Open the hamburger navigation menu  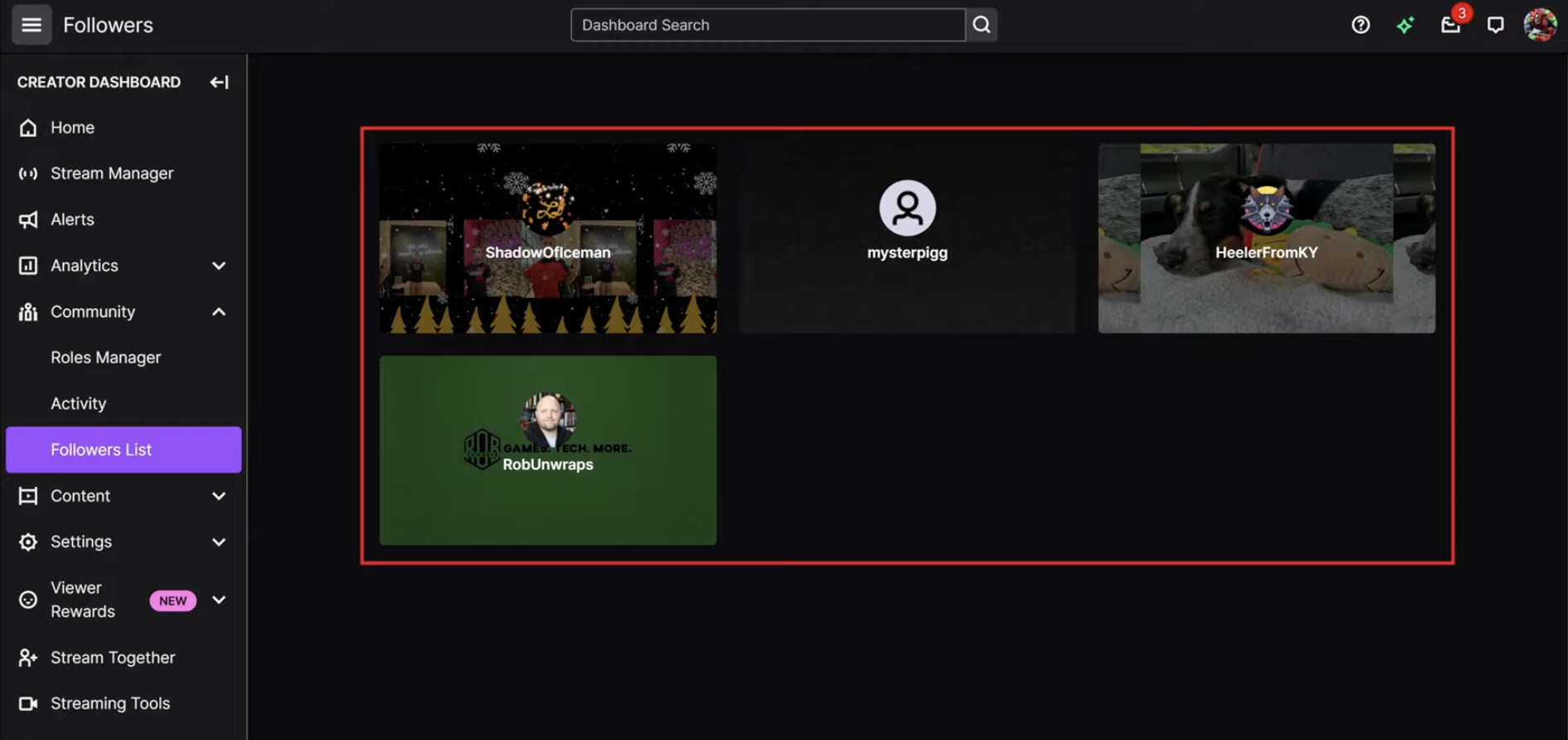(31, 25)
